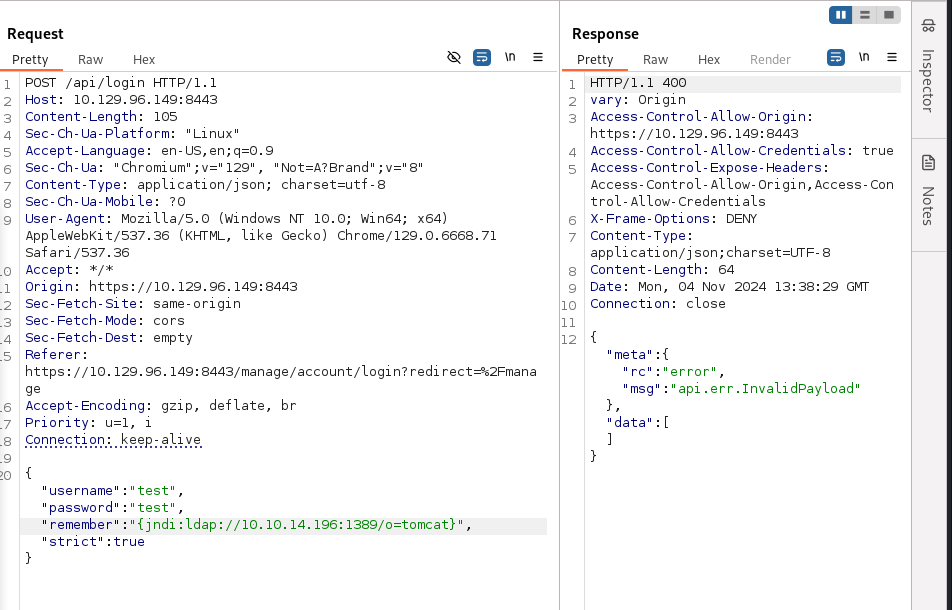Screen dimensions: 952x610
Task: Click the "meta":{ response line
Action: (x=638, y=354)
